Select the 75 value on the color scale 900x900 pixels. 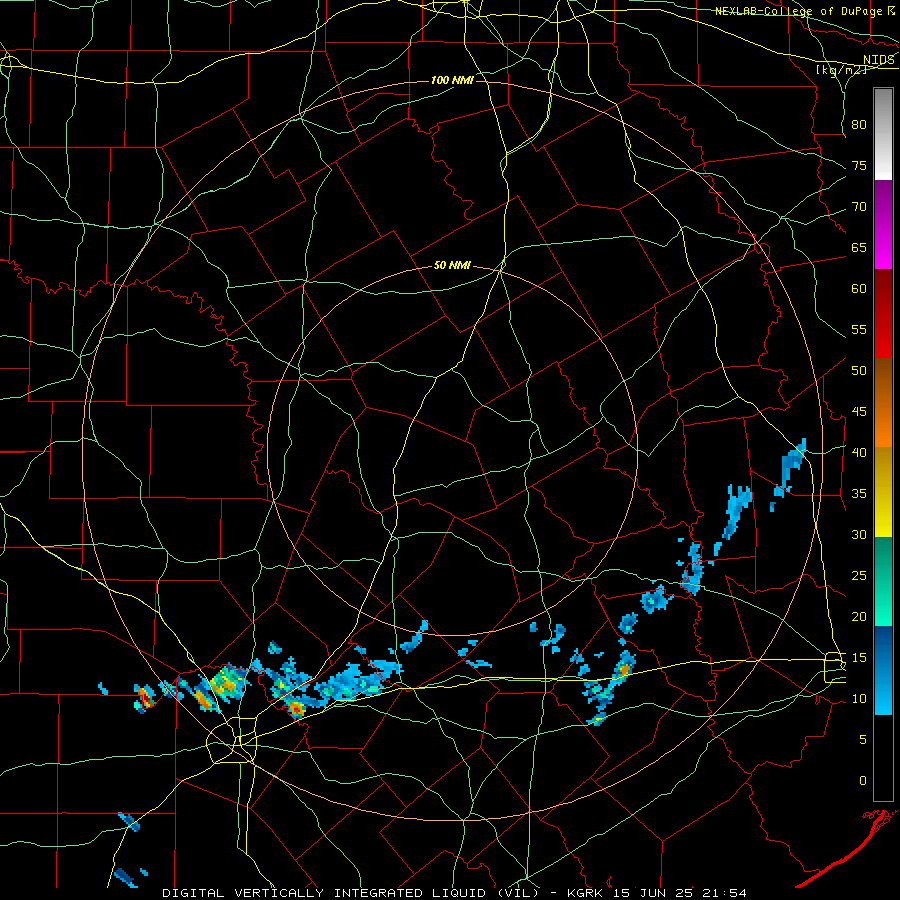[x=859, y=165]
